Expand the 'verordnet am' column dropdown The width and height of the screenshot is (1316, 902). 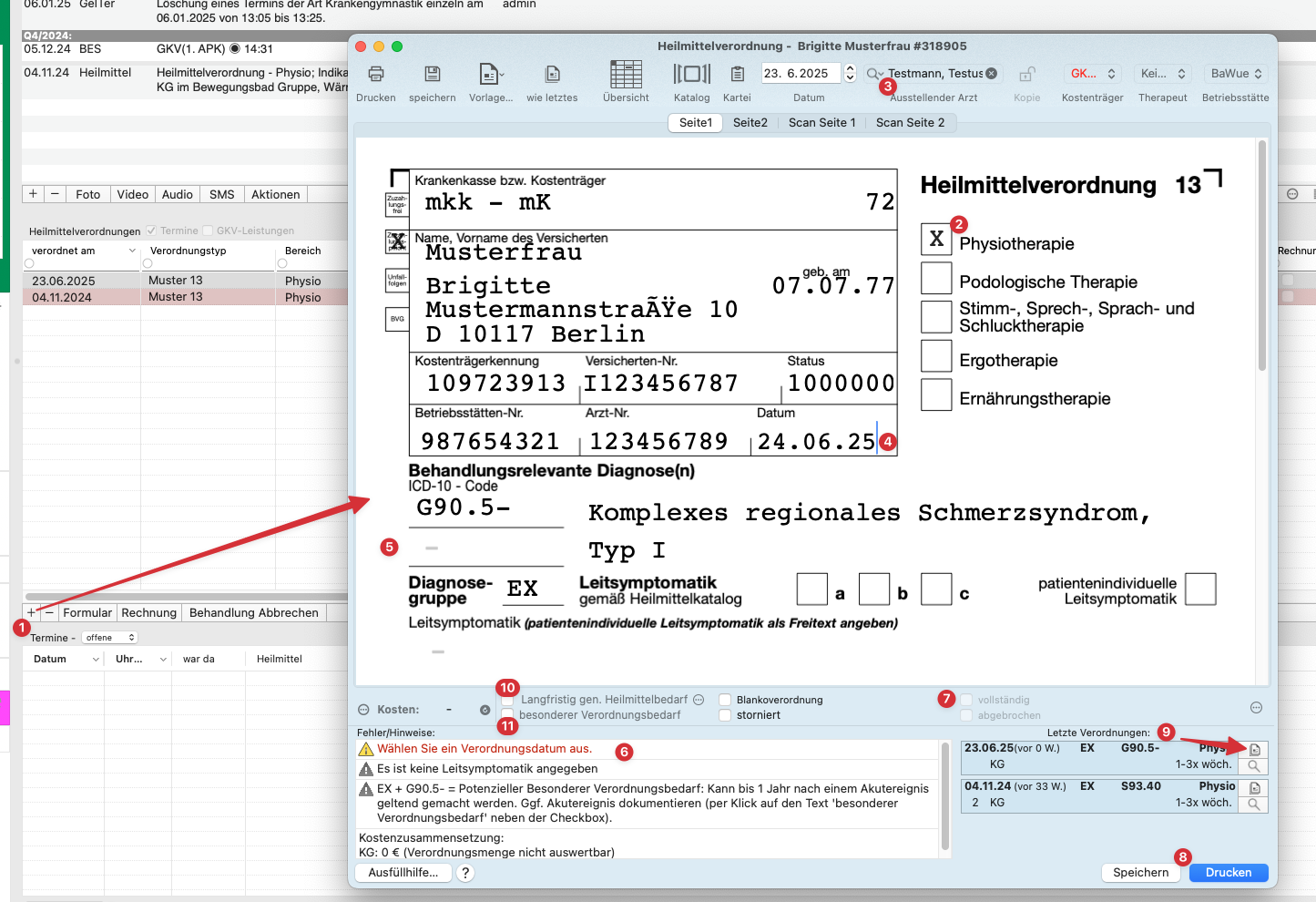(132, 251)
